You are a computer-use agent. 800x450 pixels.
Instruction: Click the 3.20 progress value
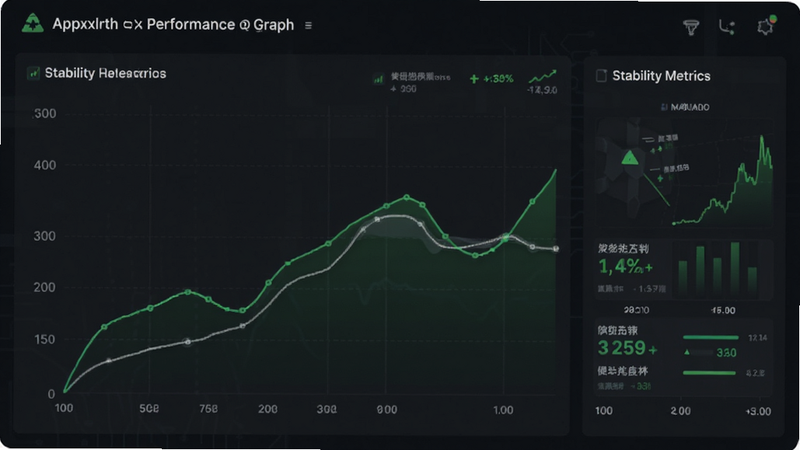point(726,353)
